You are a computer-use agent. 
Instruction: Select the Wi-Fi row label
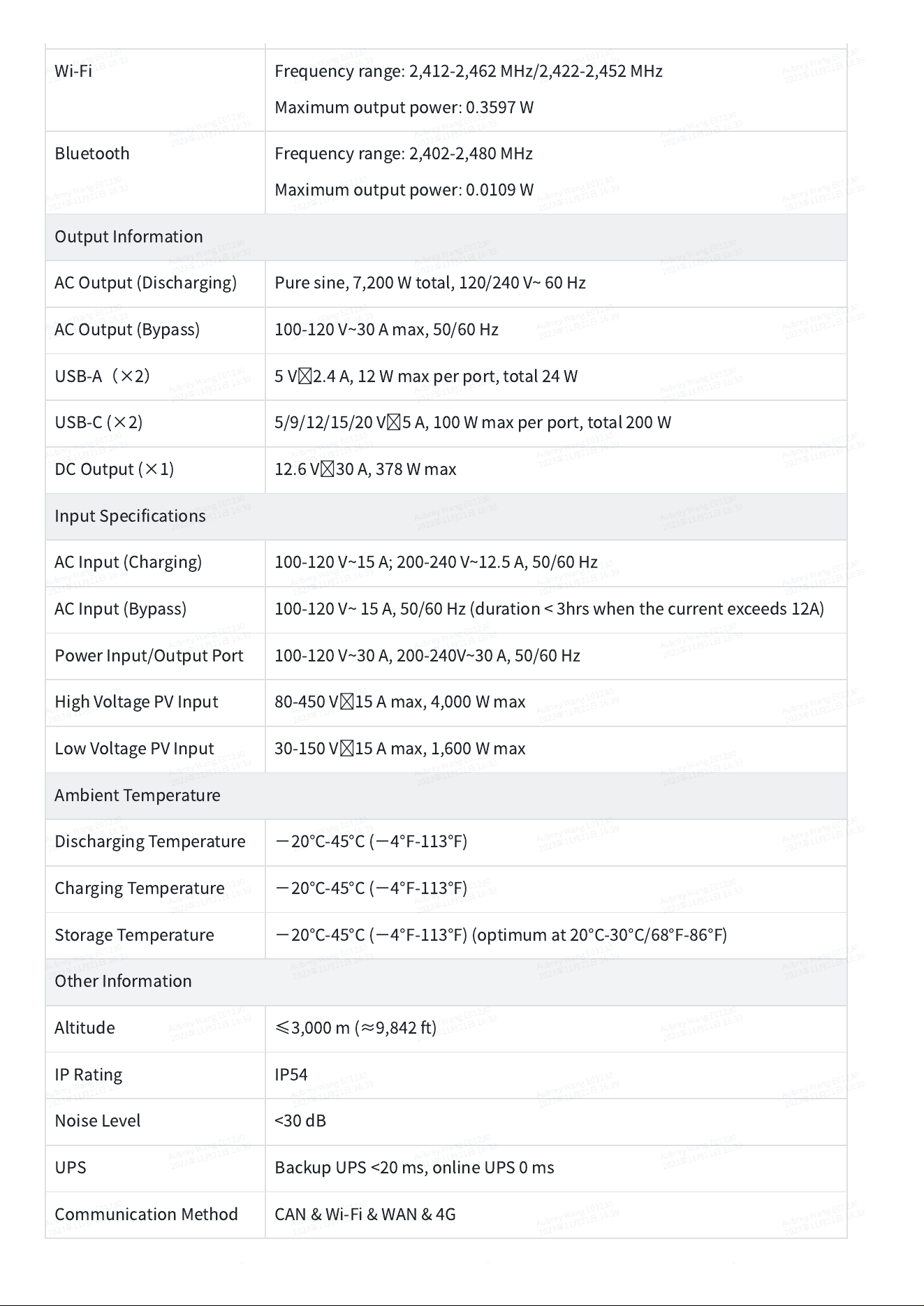73,71
